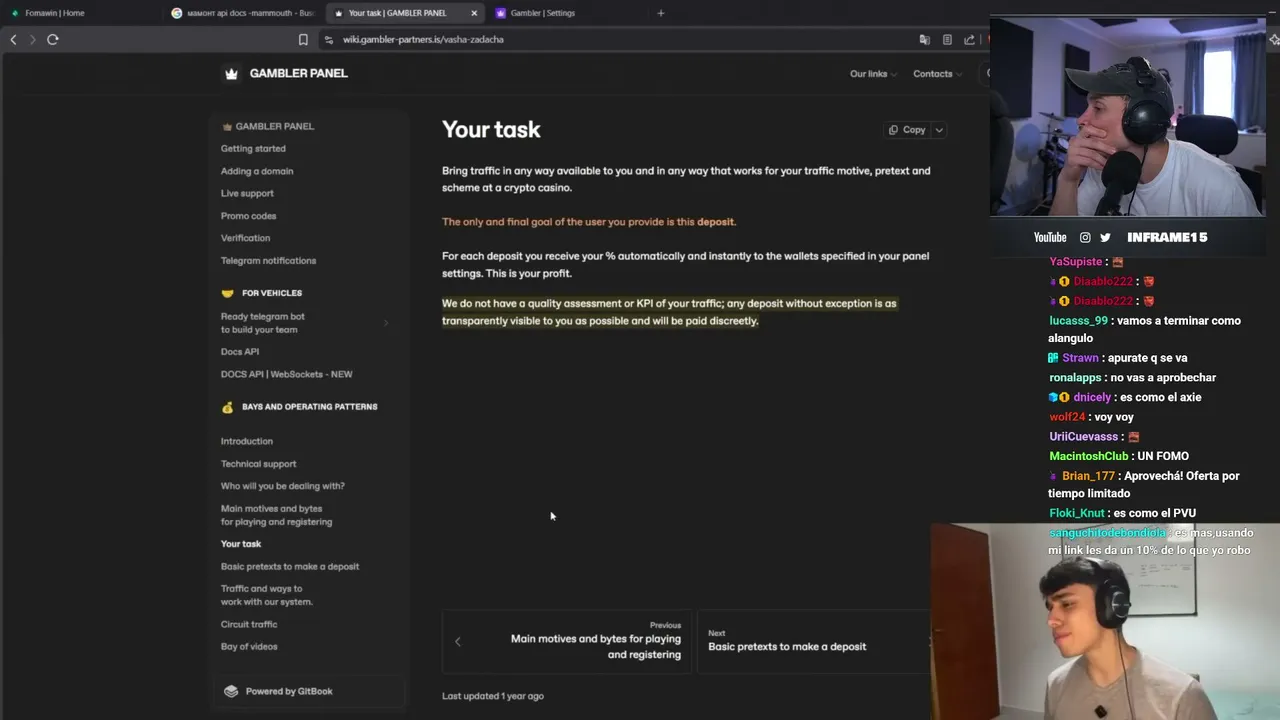Click the highlighted 'quality assessment or KPI' paragraph
The image size is (1280, 720).
pyautogui.click(x=669, y=312)
